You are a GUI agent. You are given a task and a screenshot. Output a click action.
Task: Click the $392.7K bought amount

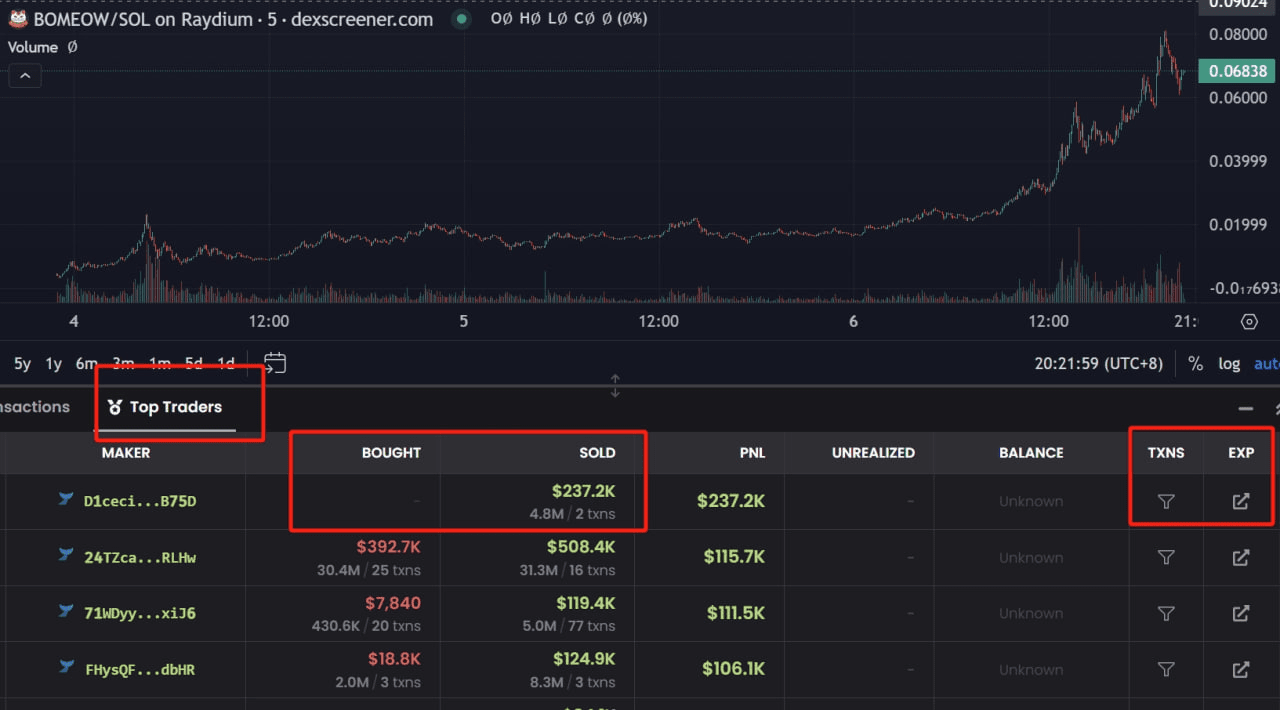click(388, 547)
